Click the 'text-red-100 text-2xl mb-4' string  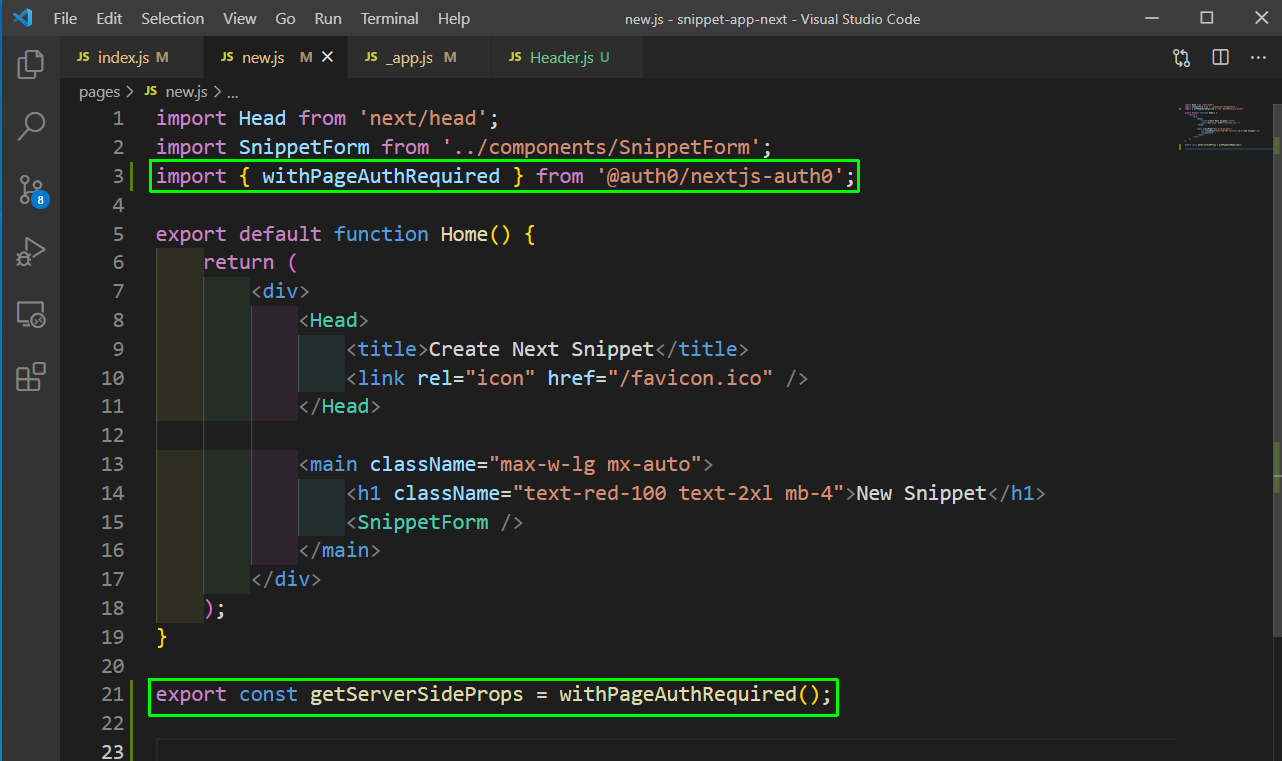680,493
